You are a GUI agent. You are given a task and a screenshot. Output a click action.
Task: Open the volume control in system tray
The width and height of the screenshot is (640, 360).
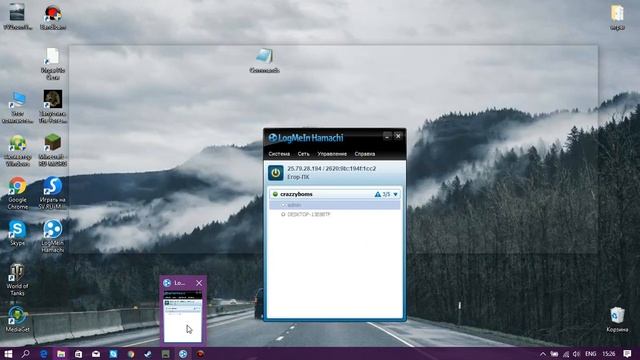tap(576, 354)
